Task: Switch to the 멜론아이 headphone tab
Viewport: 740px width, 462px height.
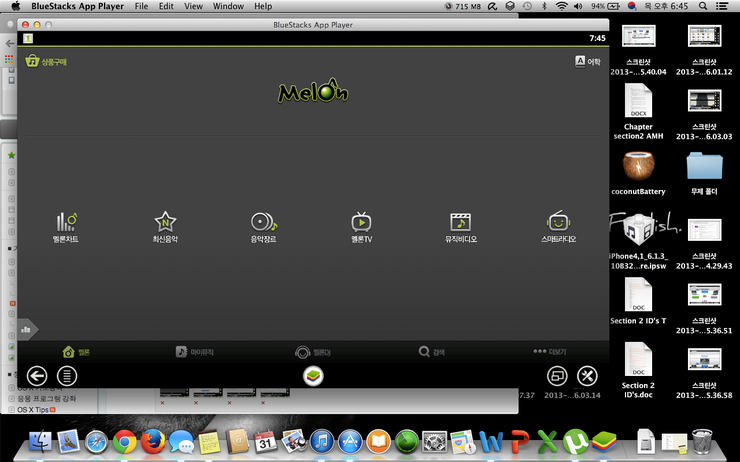Action: point(313,352)
